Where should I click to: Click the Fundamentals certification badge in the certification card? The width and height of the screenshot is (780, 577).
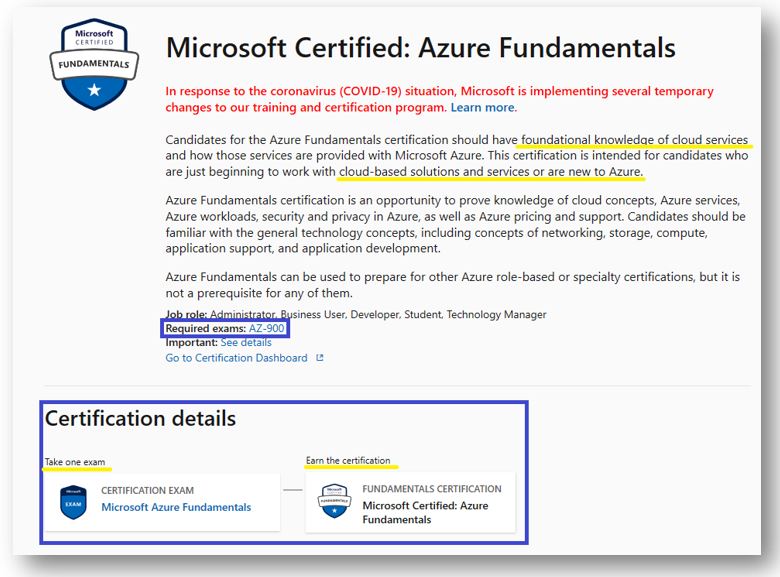334,500
